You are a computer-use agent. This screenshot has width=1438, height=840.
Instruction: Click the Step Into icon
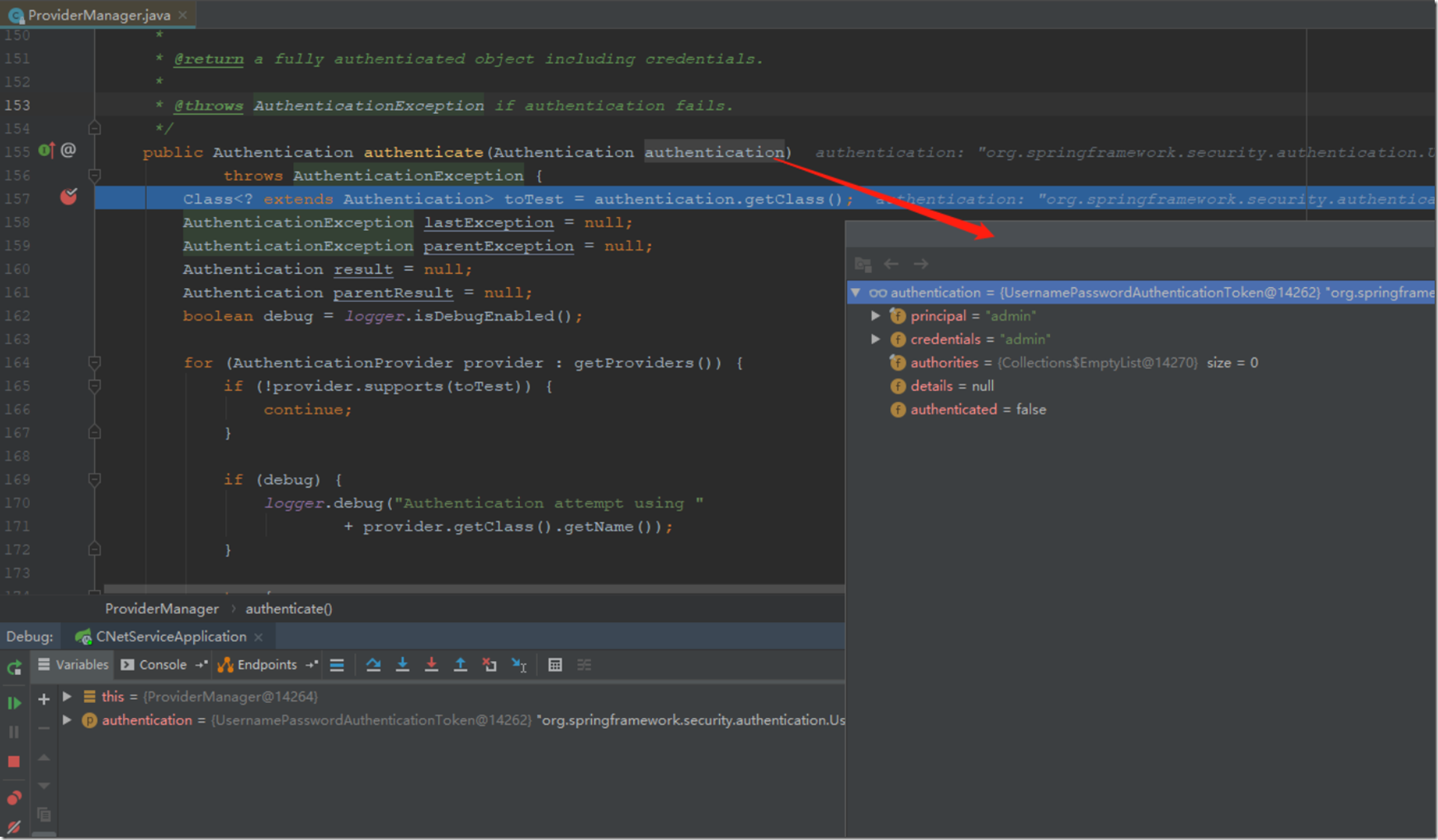click(x=402, y=665)
